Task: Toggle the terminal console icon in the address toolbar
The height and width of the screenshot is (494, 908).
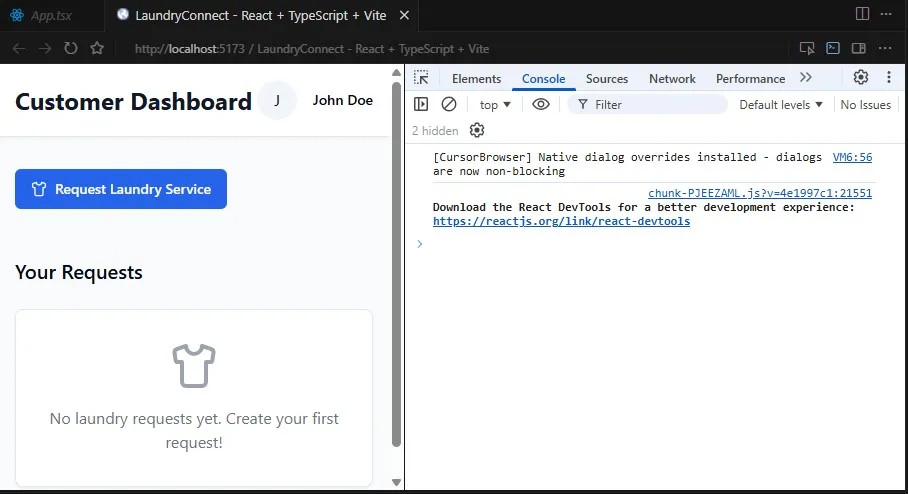Action: [x=833, y=48]
